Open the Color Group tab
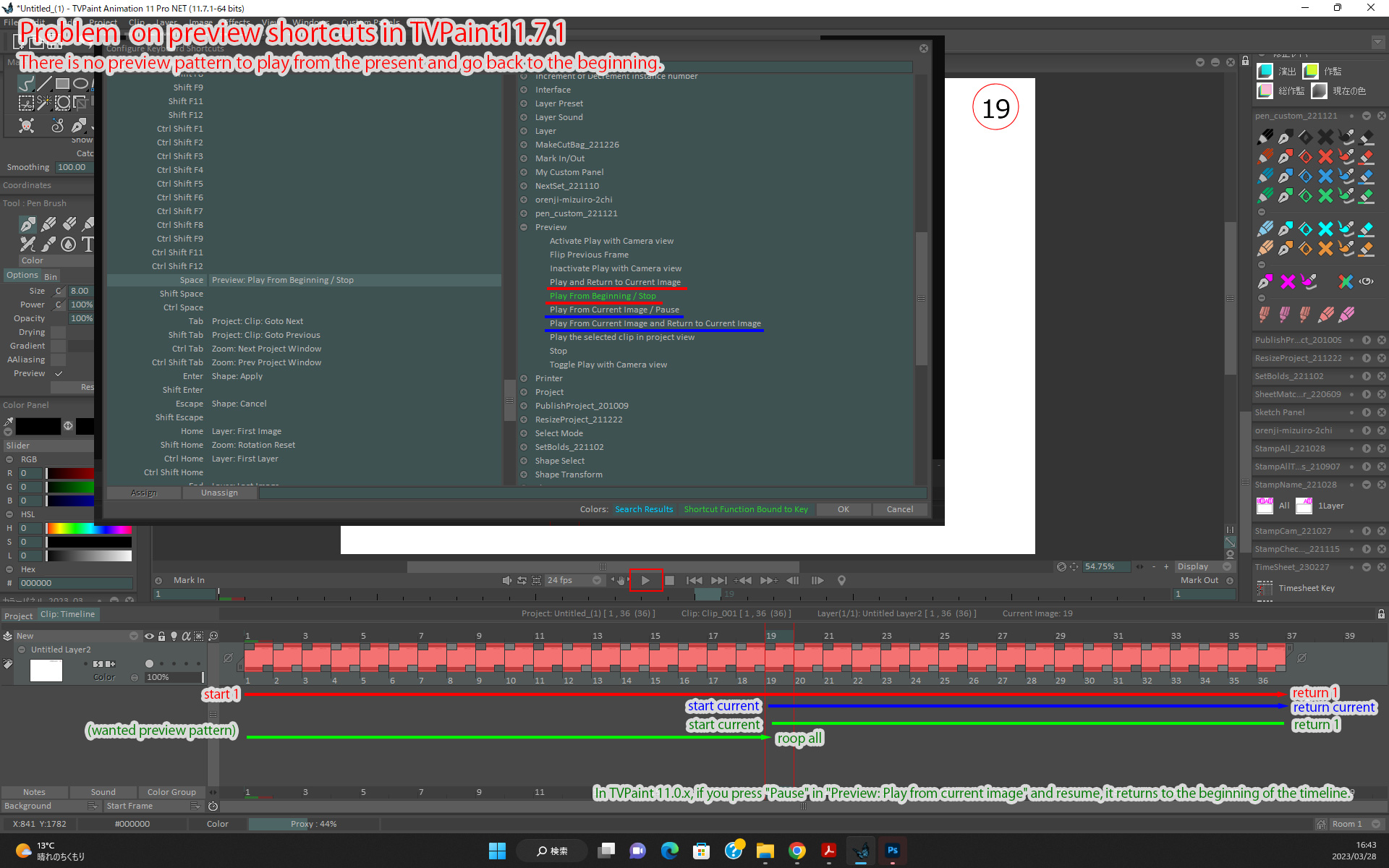 (171, 792)
